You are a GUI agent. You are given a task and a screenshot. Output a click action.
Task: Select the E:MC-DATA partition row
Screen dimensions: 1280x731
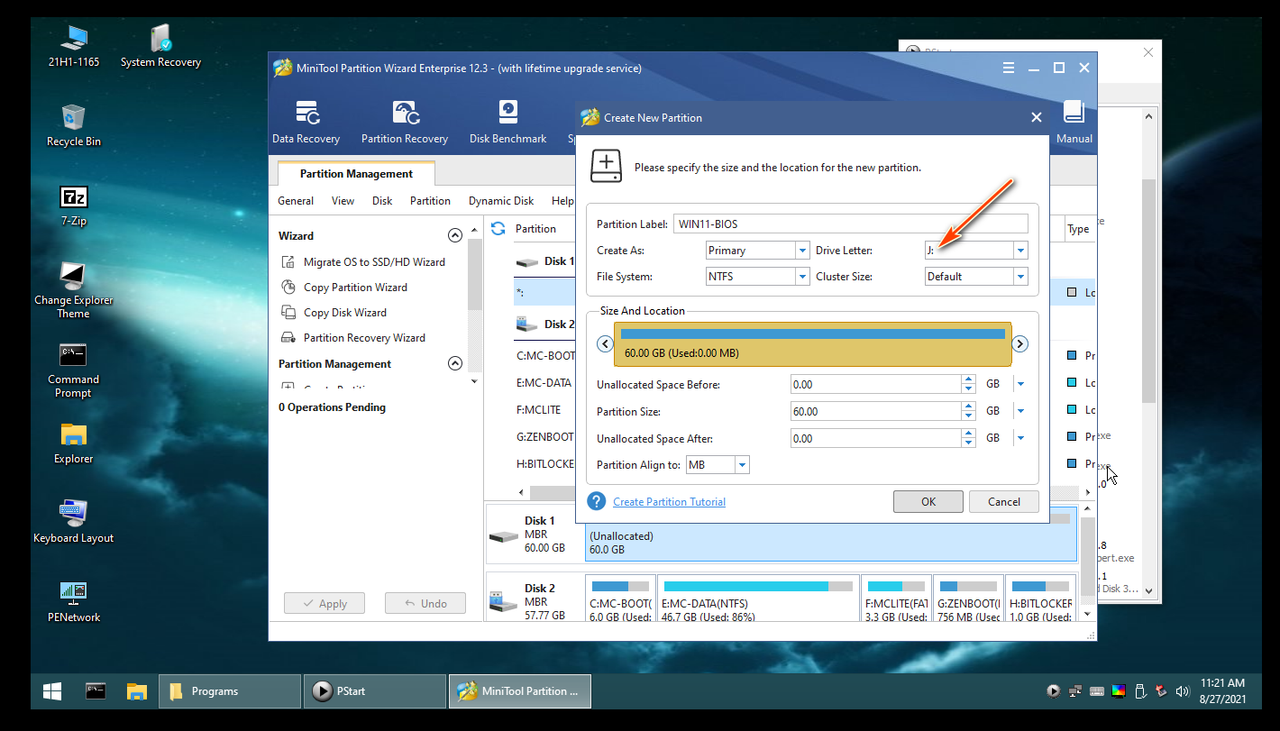(x=545, y=382)
